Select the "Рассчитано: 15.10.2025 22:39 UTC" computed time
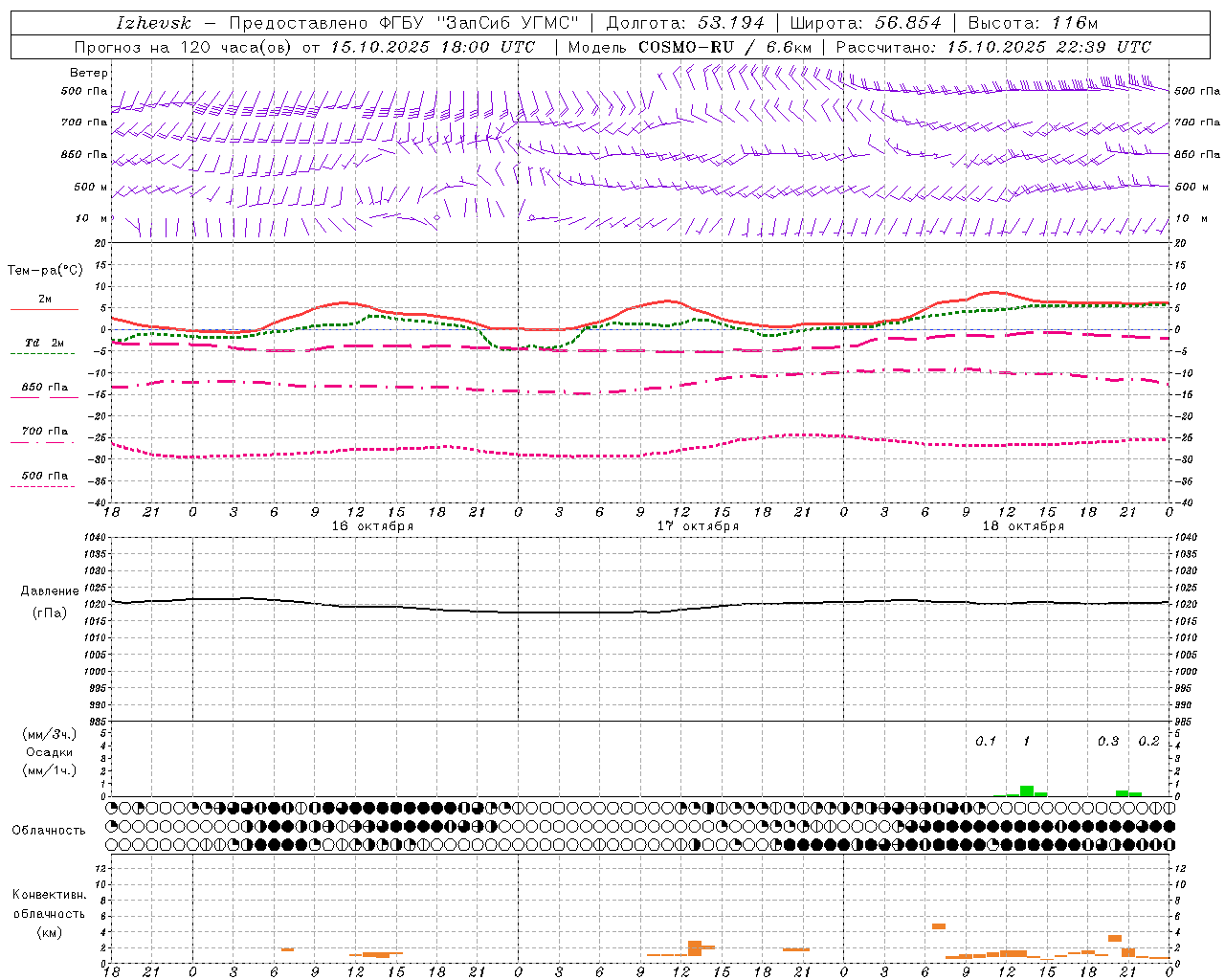Viewport: 1225px width, 980px height. (x=993, y=47)
